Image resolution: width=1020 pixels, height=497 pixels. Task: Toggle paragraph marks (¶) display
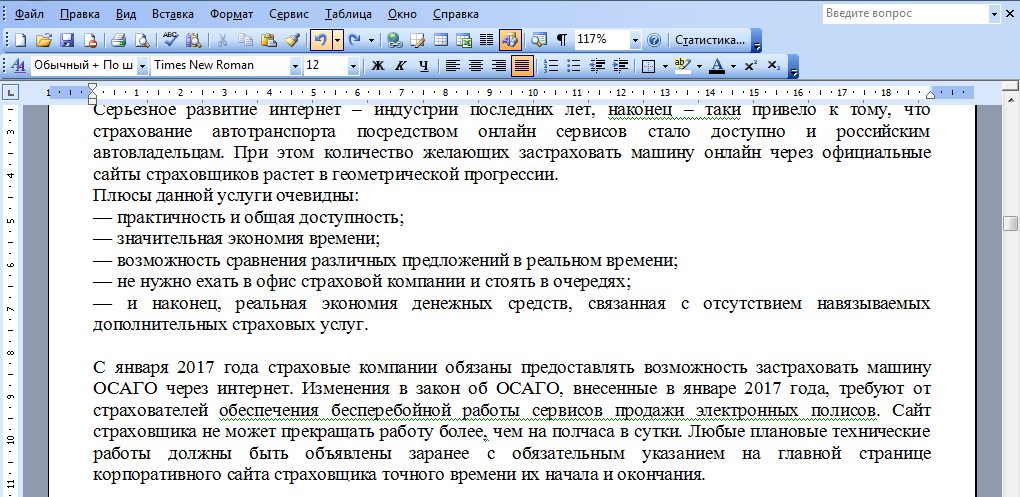(561, 40)
